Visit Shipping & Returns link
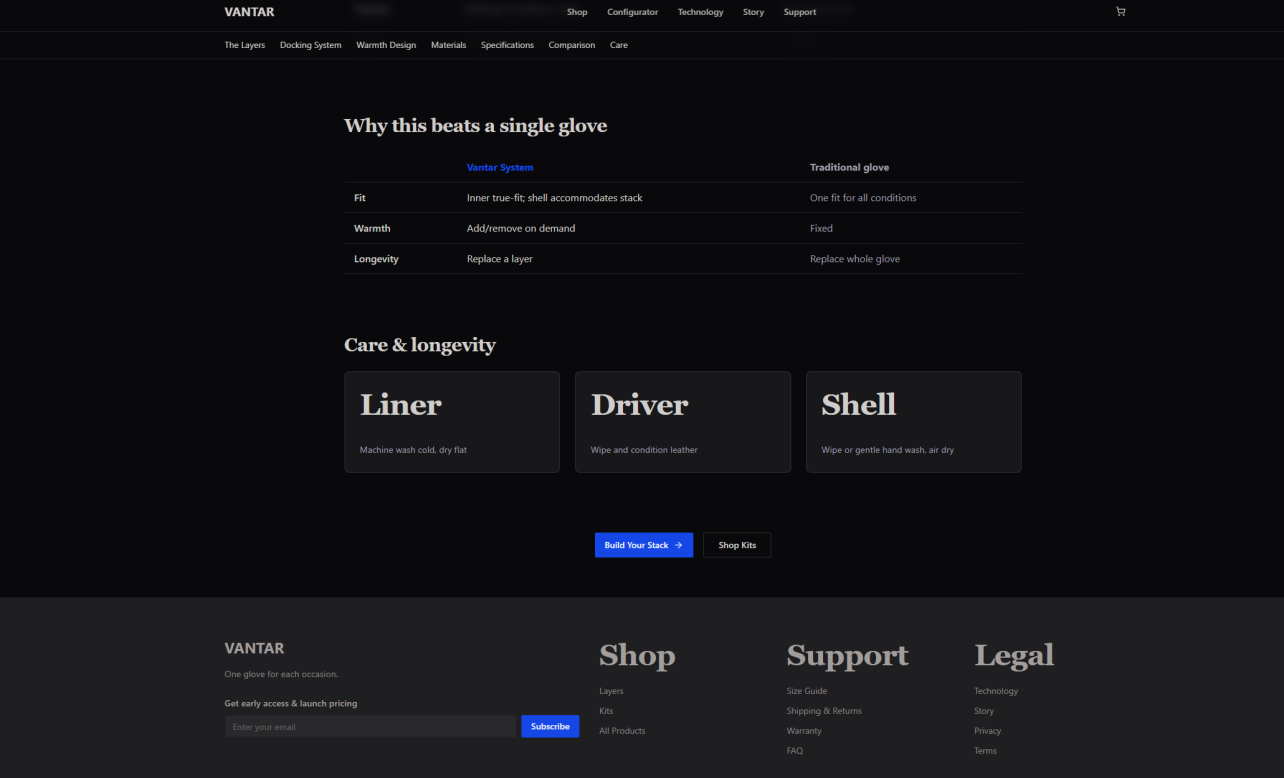Viewport: 1284px width, 778px height. 824,711
